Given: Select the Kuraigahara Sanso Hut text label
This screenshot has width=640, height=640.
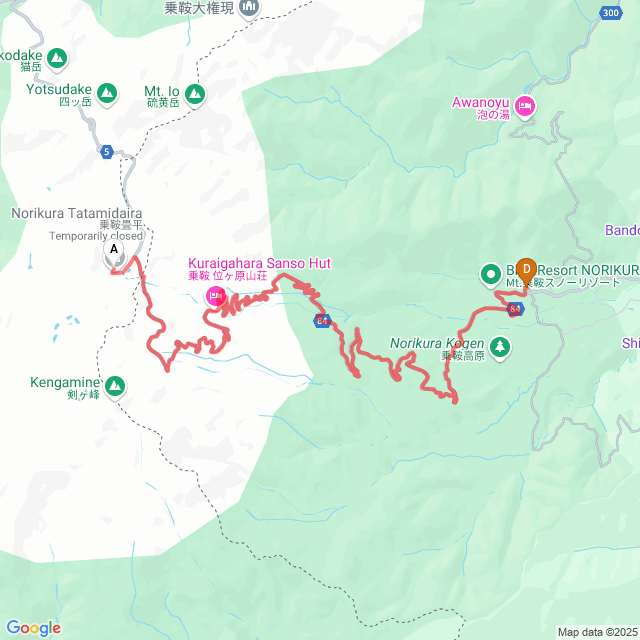Looking at the screenshot, I should 259,264.
